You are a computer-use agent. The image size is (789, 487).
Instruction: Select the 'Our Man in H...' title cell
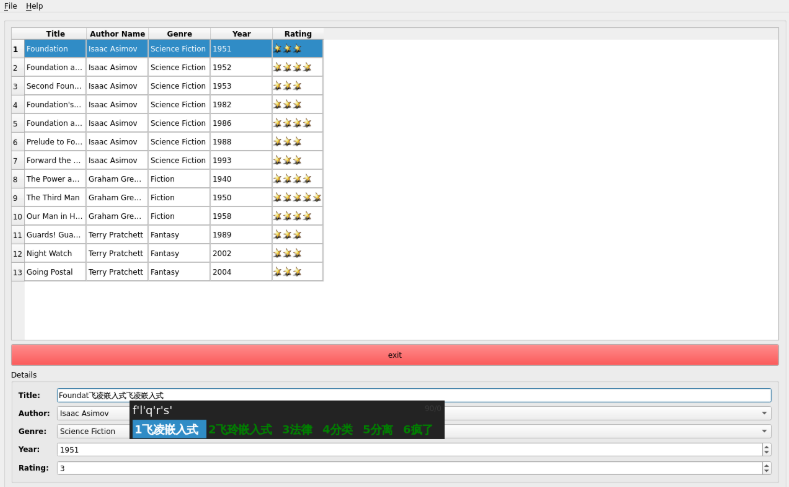click(x=55, y=216)
